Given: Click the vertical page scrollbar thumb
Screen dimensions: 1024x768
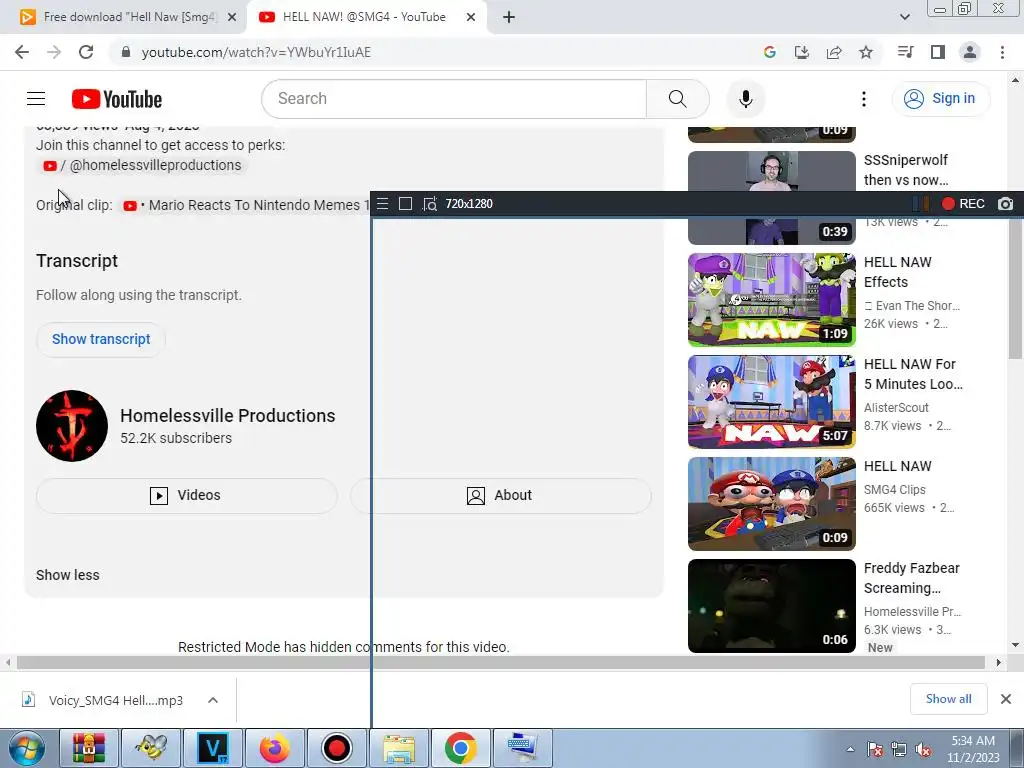Looking at the screenshot, I should click(1015, 289).
